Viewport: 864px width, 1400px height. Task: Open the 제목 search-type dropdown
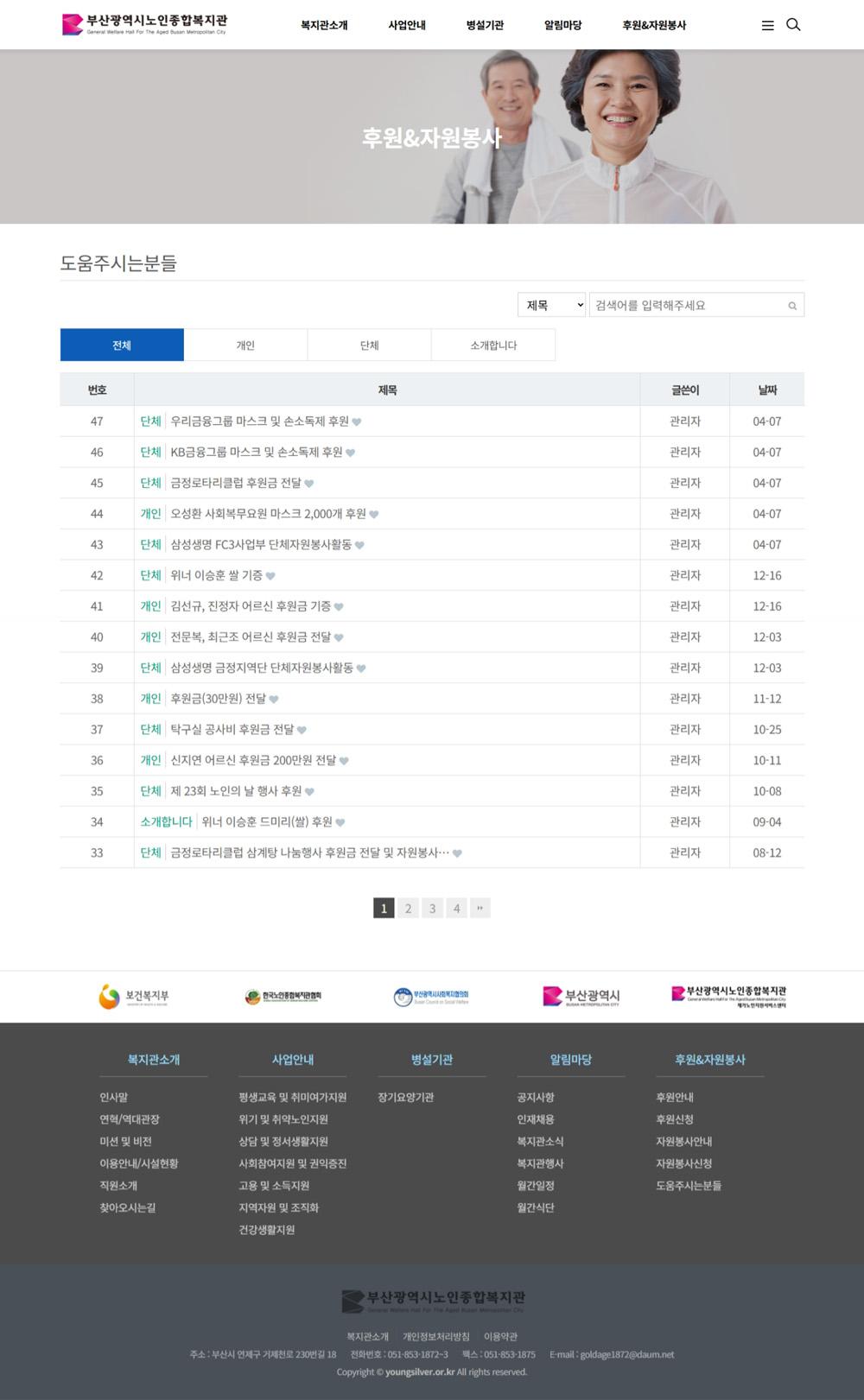pyautogui.click(x=551, y=305)
